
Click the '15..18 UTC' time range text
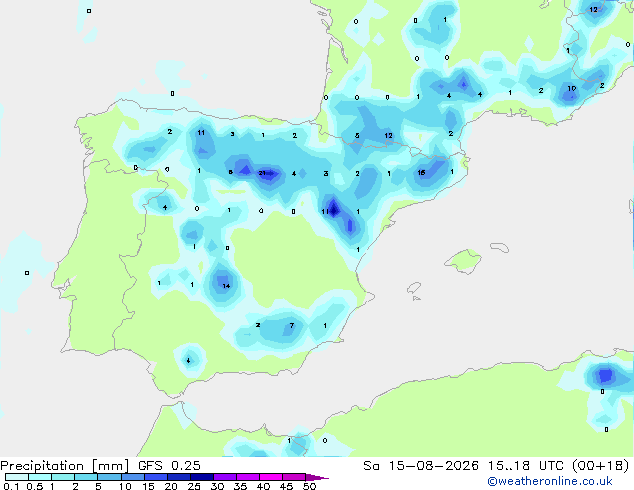(x=526, y=466)
